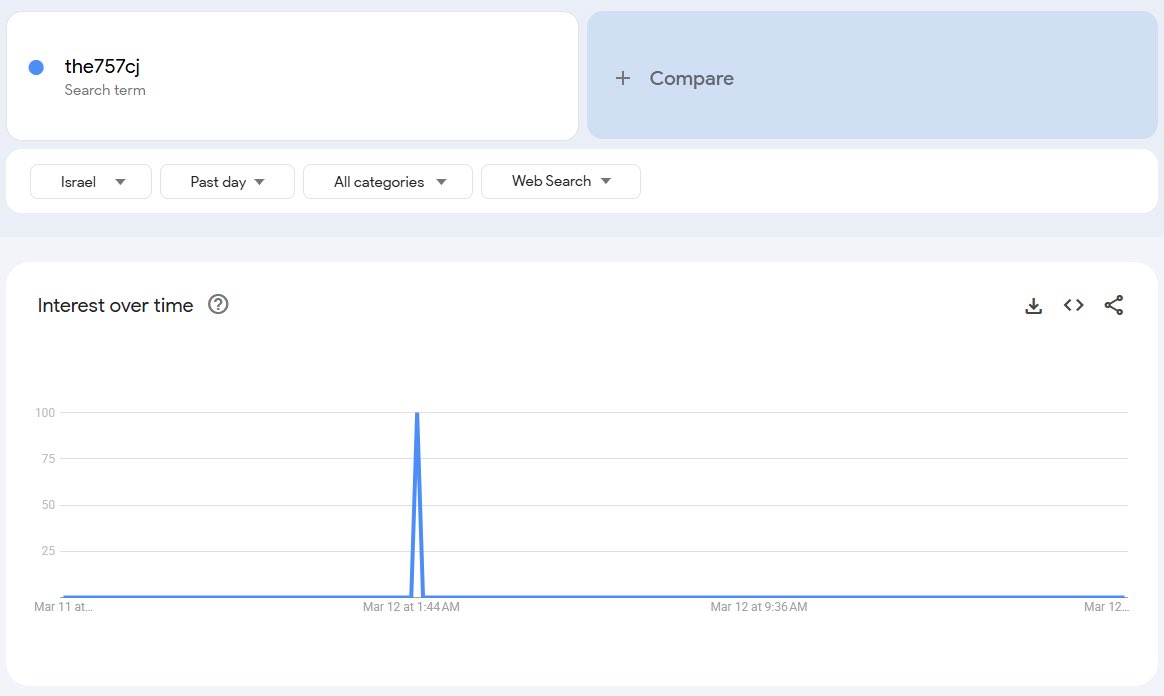The image size is (1164, 696).
Task: Click the chart peak at 100
Action: pyautogui.click(x=417, y=414)
